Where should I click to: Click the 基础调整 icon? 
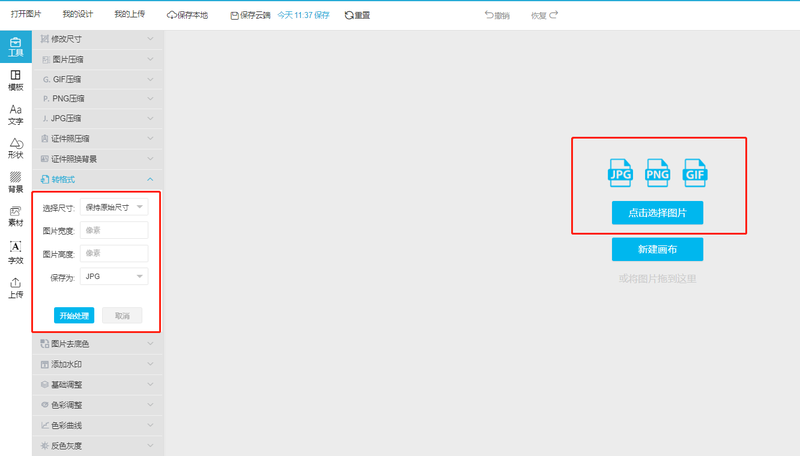pyautogui.click(x=44, y=385)
